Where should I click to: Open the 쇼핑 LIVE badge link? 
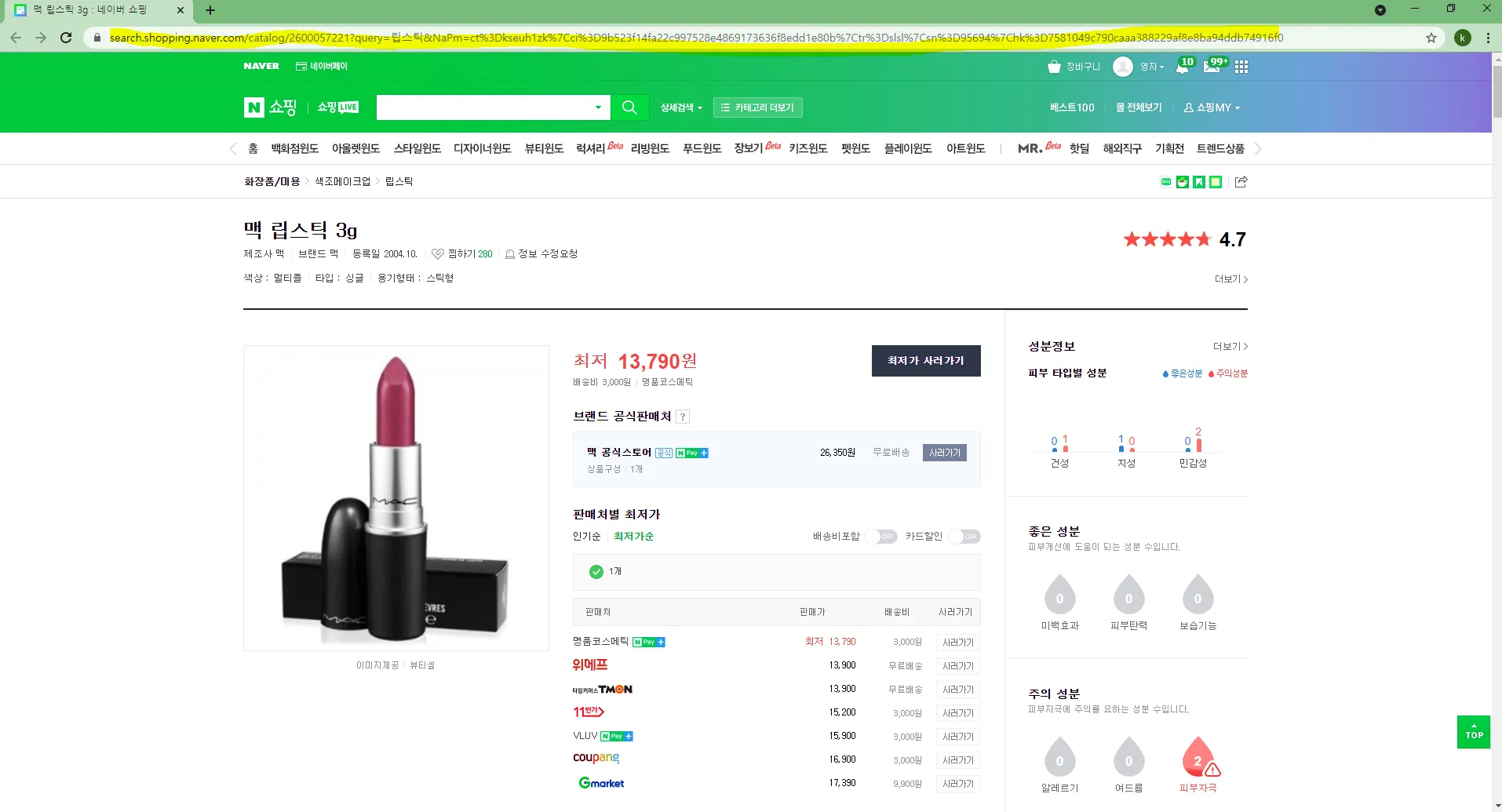coord(338,107)
